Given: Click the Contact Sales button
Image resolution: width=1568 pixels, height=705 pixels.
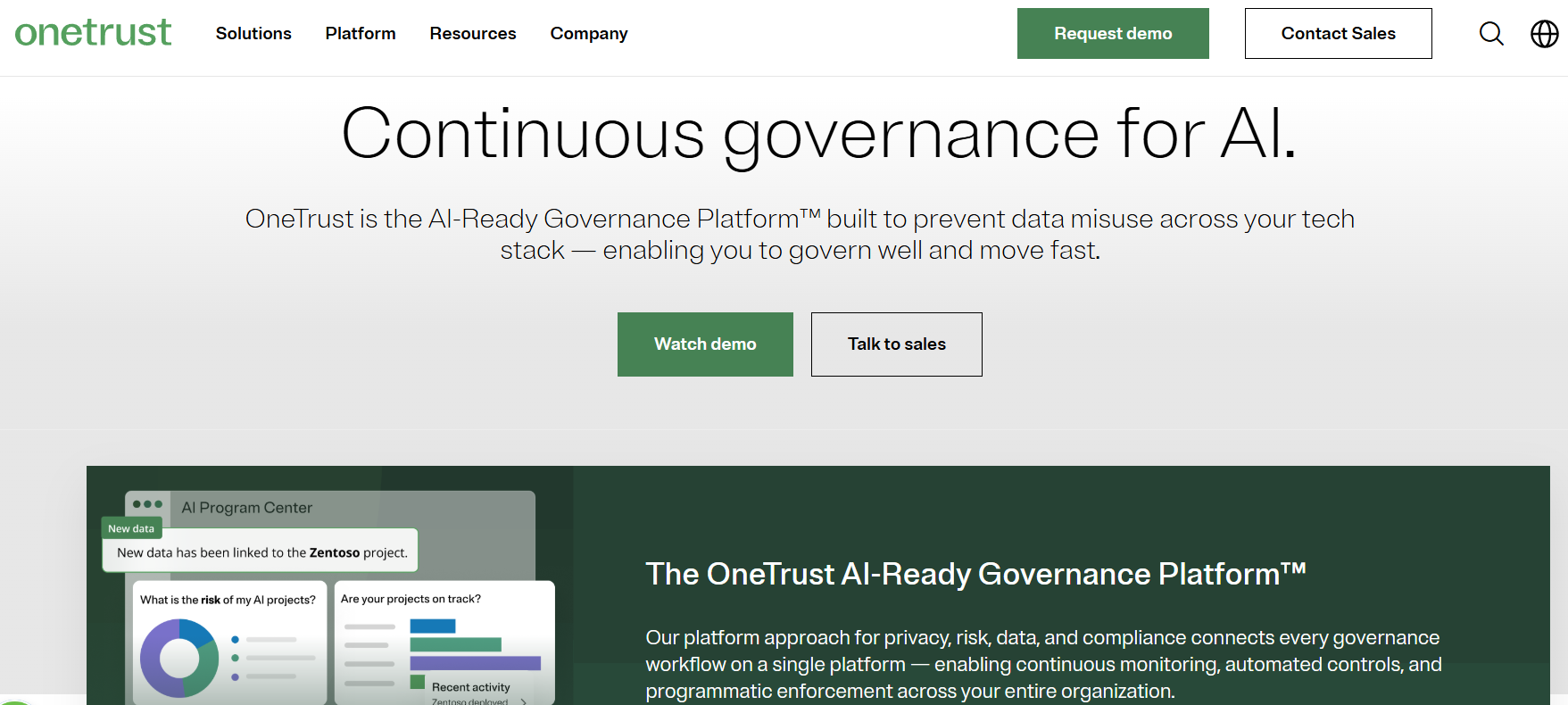Looking at the screenshot, I should (1338, 34).
